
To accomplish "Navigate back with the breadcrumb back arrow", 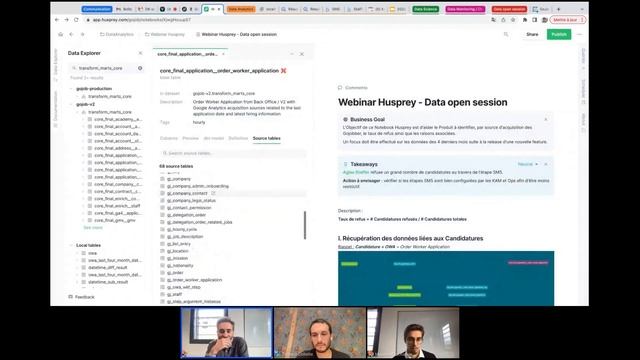I will tap(71, 34).
